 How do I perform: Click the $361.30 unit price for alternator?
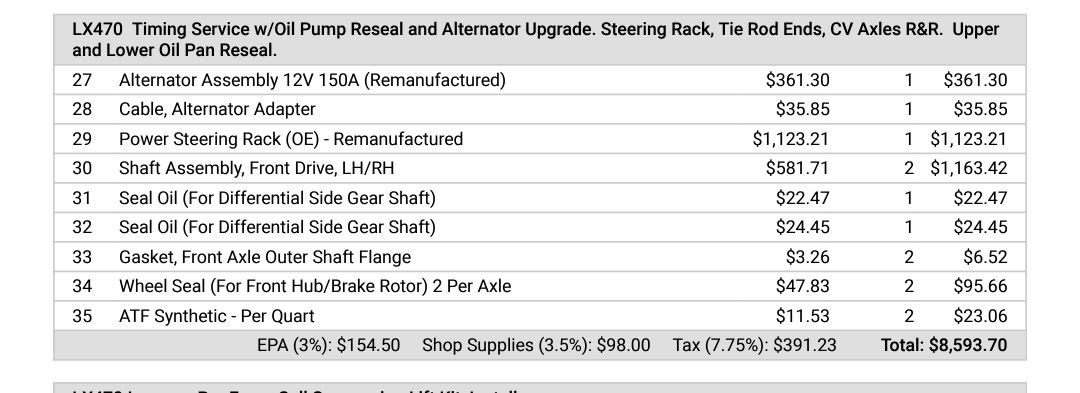tap(798, 81)
